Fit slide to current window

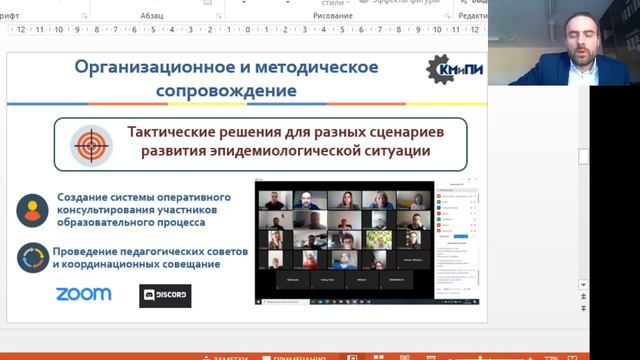[x=572, y=358]
